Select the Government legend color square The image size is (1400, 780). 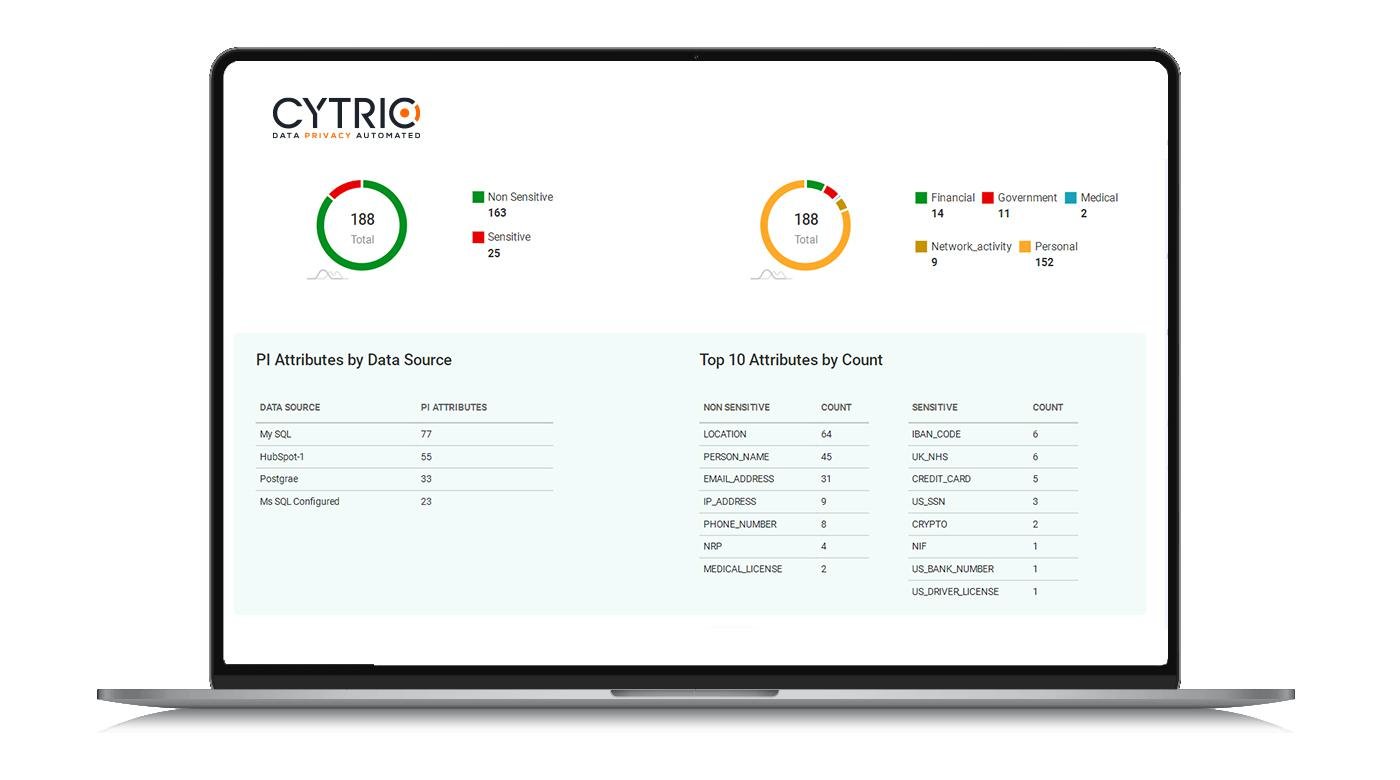point(988,198)
